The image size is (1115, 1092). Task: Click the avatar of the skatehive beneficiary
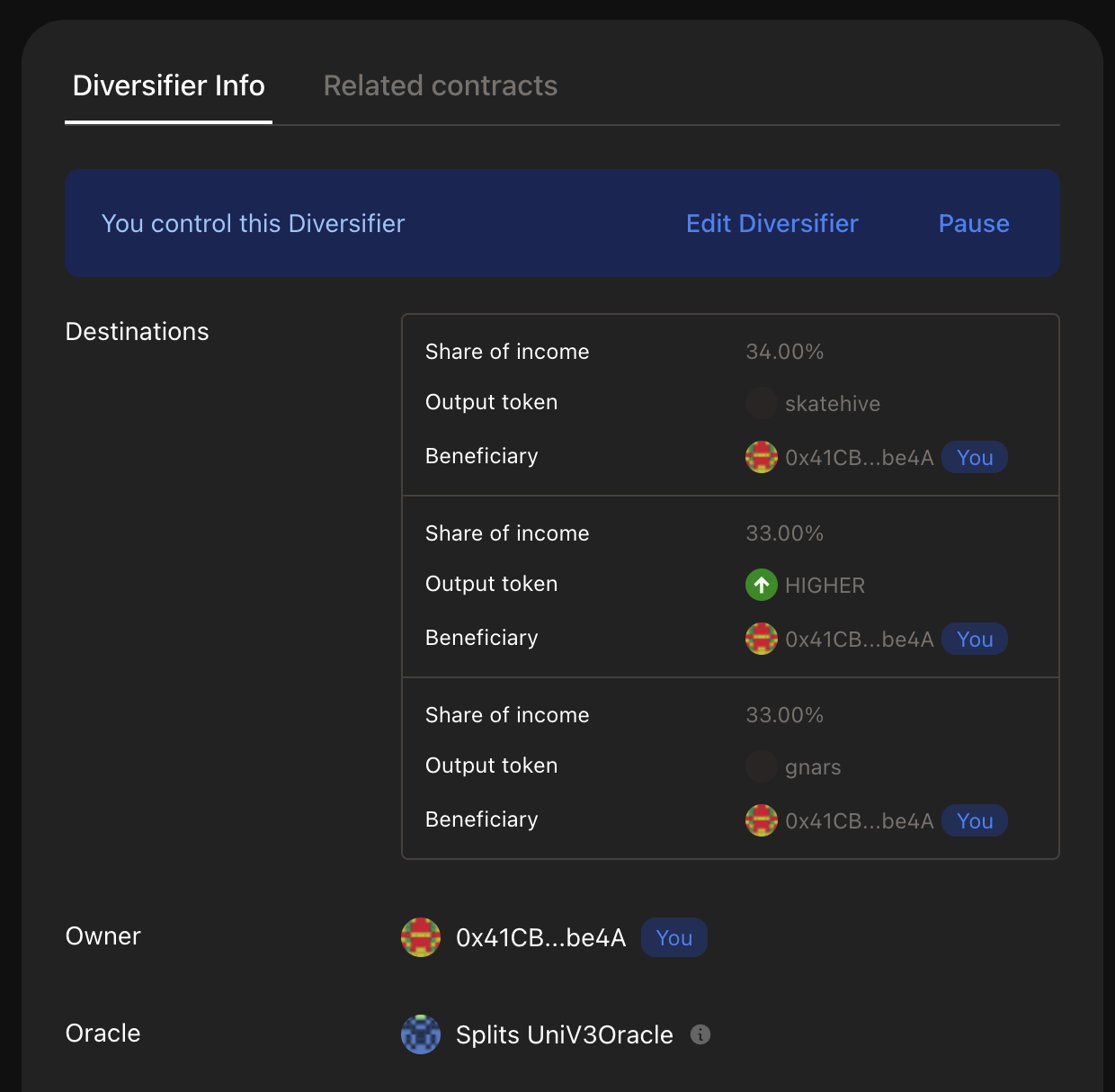point(761,457)
